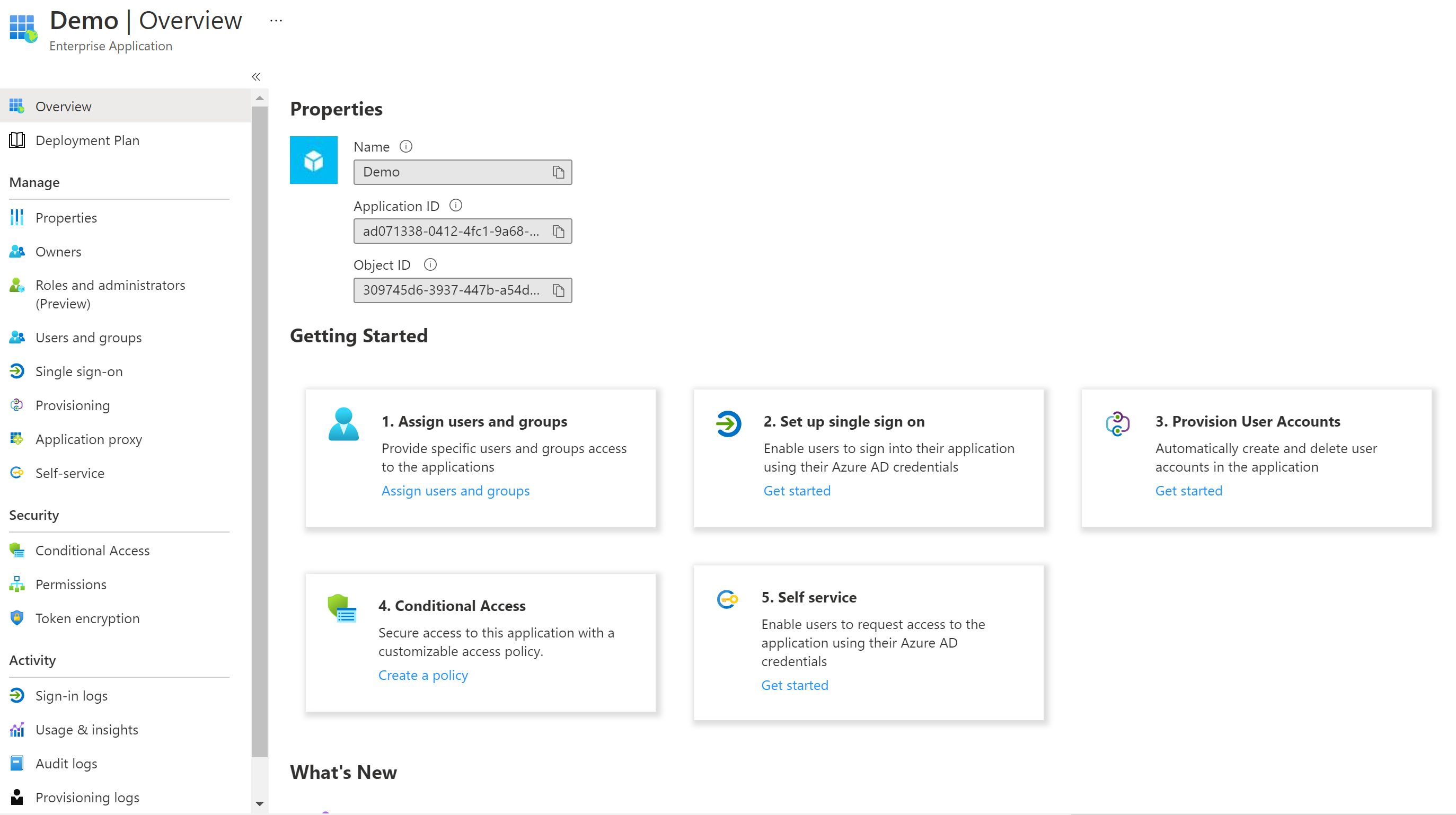Click Create a policy link
1456x815 pixels.
(x=423, y=675)
